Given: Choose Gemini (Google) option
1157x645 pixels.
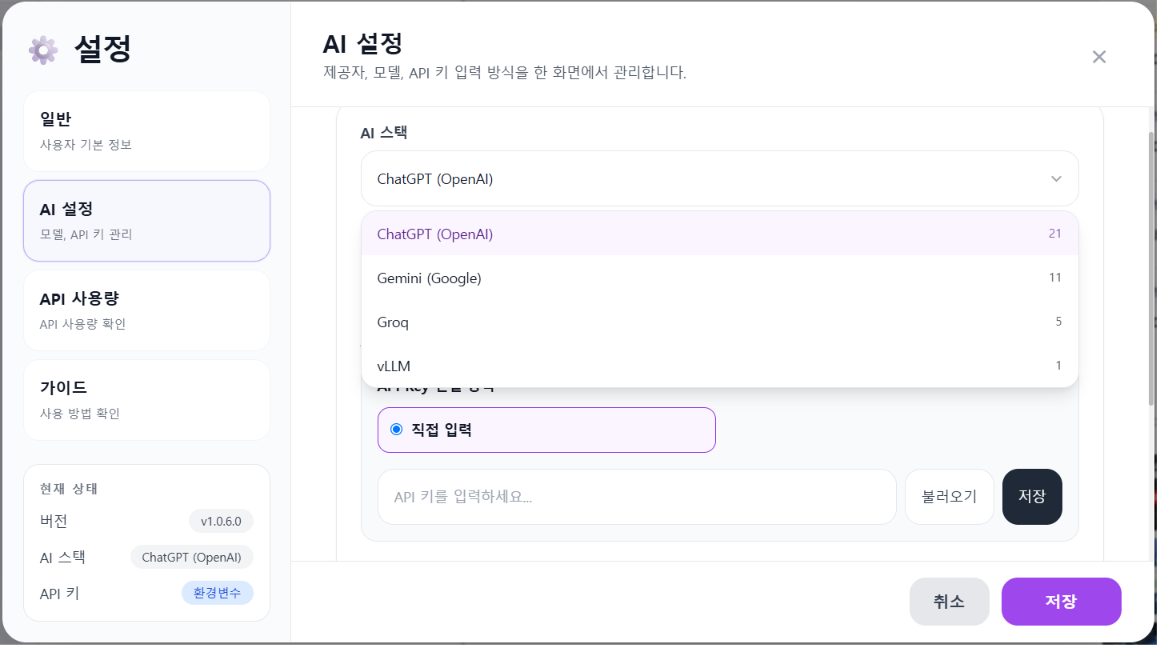Looking at the screenshot, I should [719, 278].
